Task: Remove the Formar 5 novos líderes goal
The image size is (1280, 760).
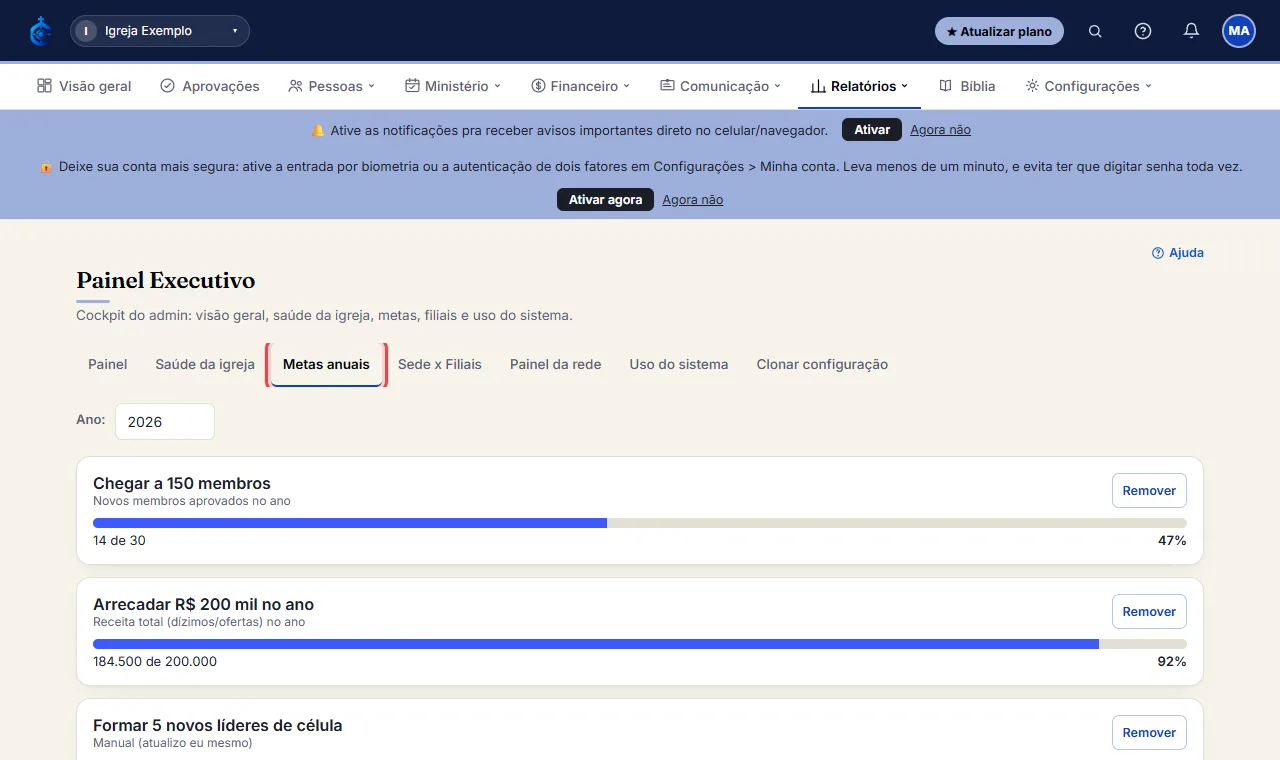Action: click(x=1149, y=733)
